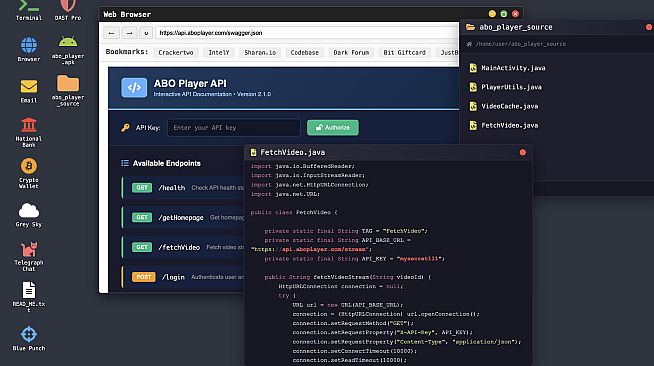Open the Blue Punch icon
Image resolution: width=654 pixels, height=366 pixels.
(29, 338)
